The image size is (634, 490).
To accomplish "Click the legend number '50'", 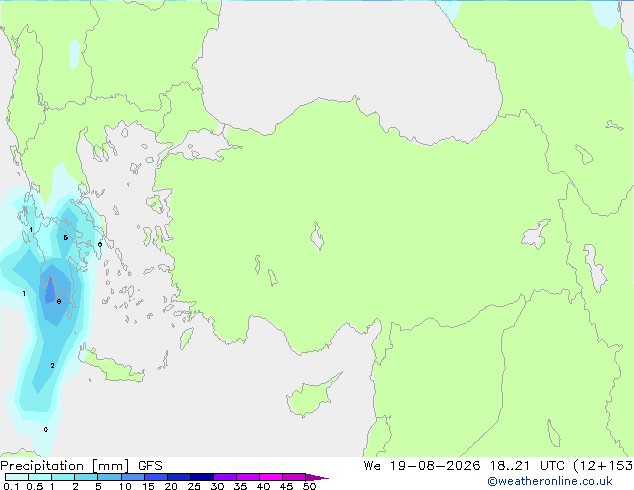I will 309,486.
